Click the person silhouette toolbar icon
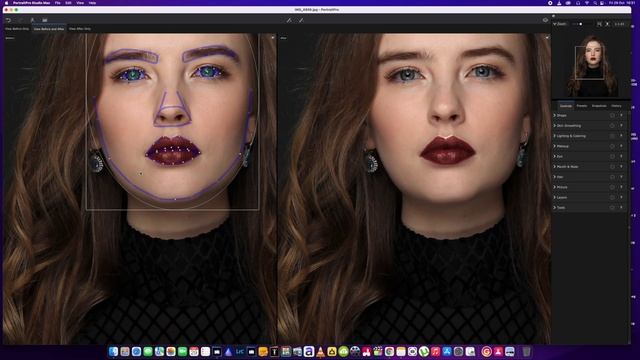The width and height of the screenshot is (640, 360). point(33,20)
